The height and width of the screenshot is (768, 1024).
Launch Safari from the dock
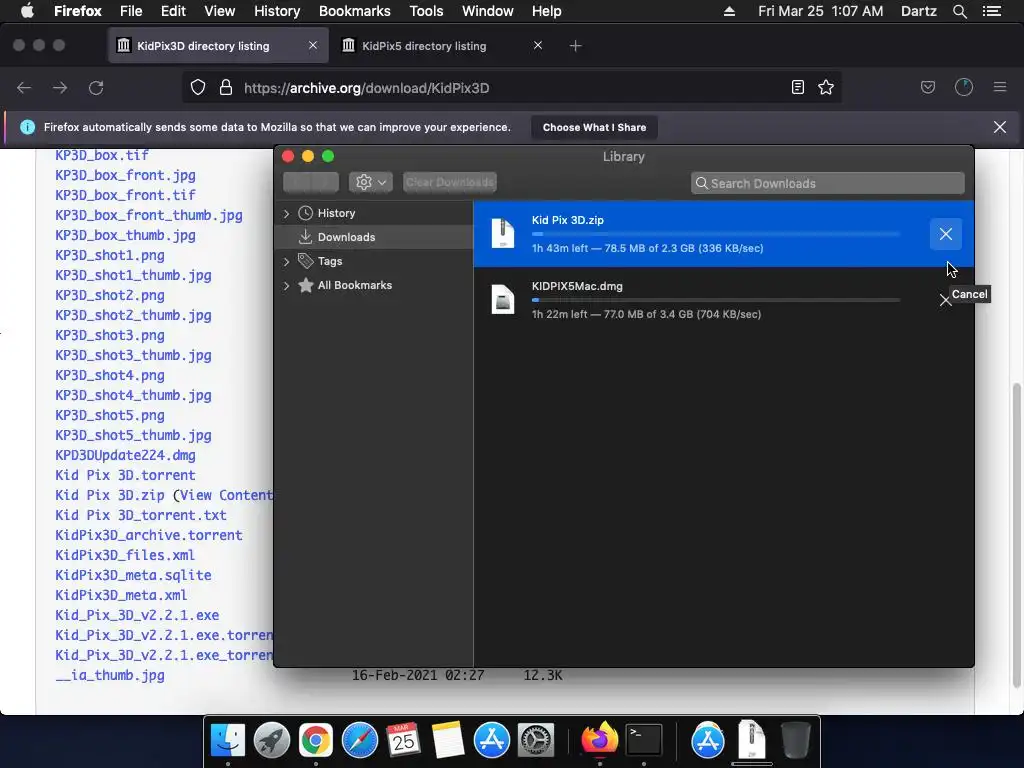[x=360, y=741]
